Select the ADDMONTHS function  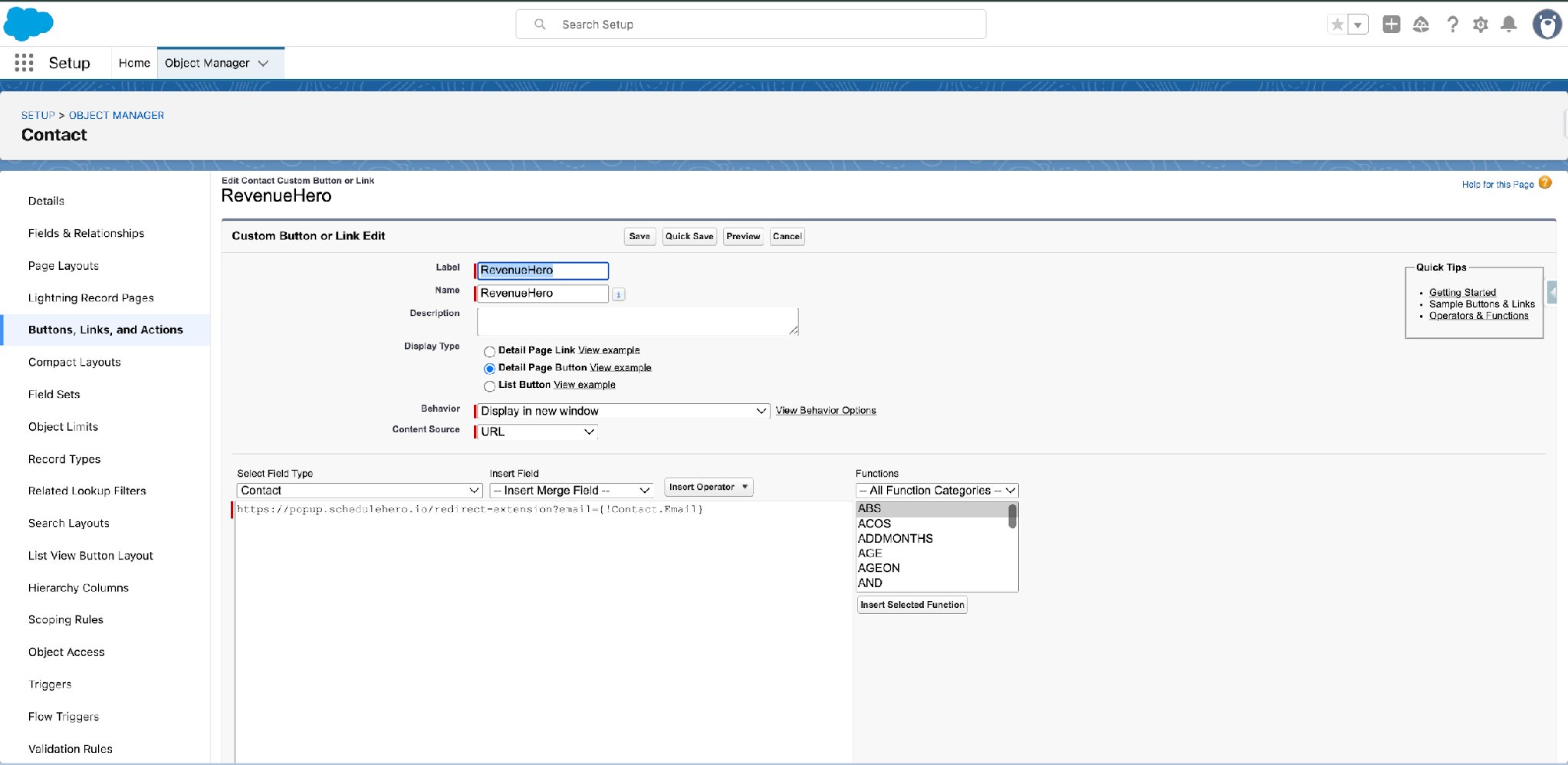pyautogui.click(x=895, y=539)
